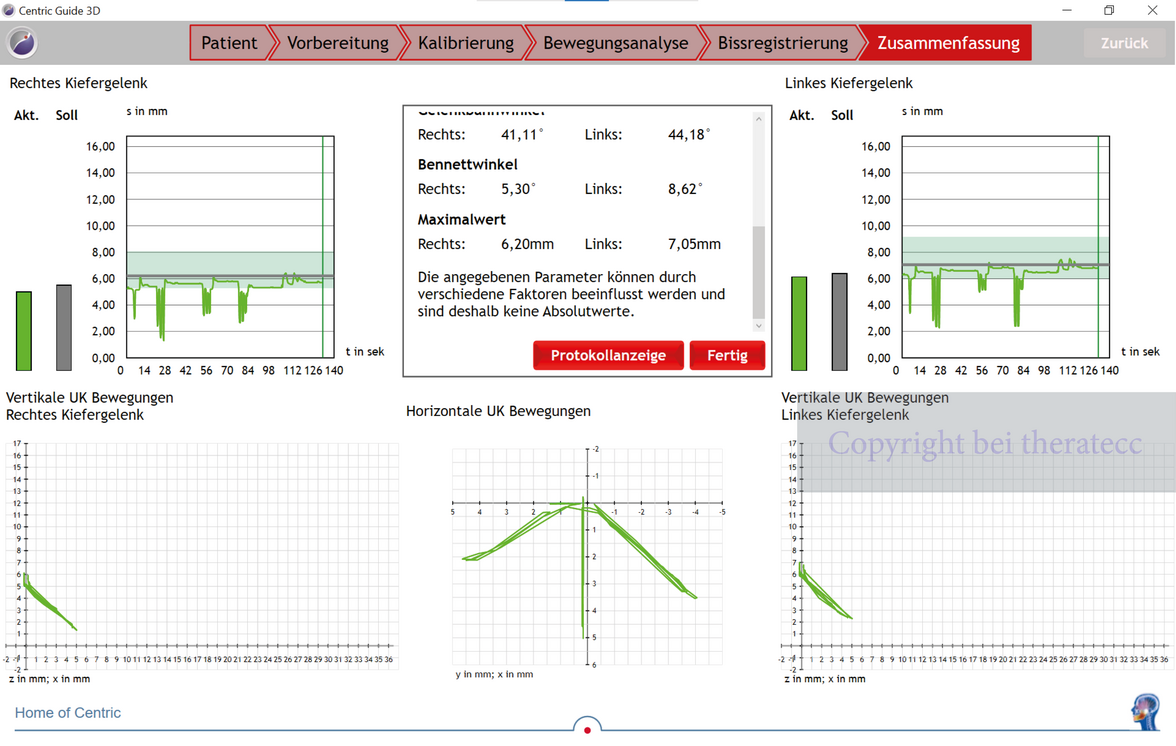Open the Bissregistrierung step

pos(782,43)
